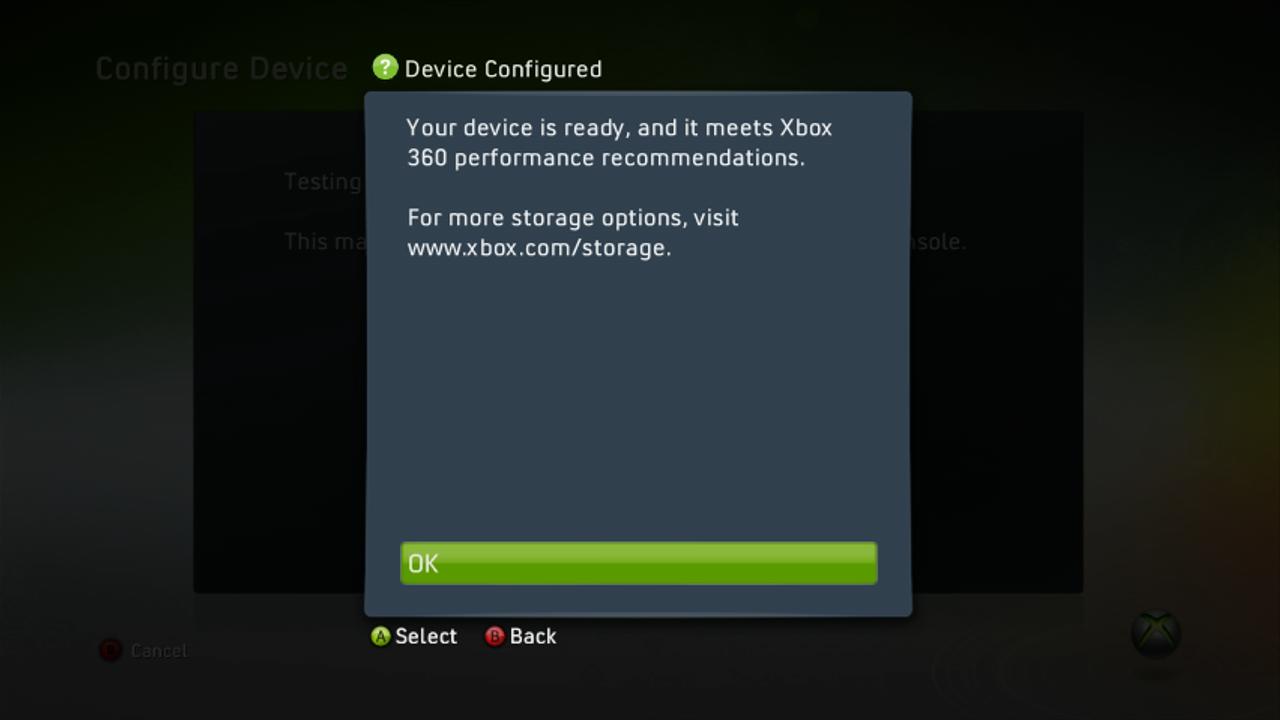This screenshot has height=720, width=1280.
Task: Click the empty area inside the dialog panel
Action: [638, 400]
